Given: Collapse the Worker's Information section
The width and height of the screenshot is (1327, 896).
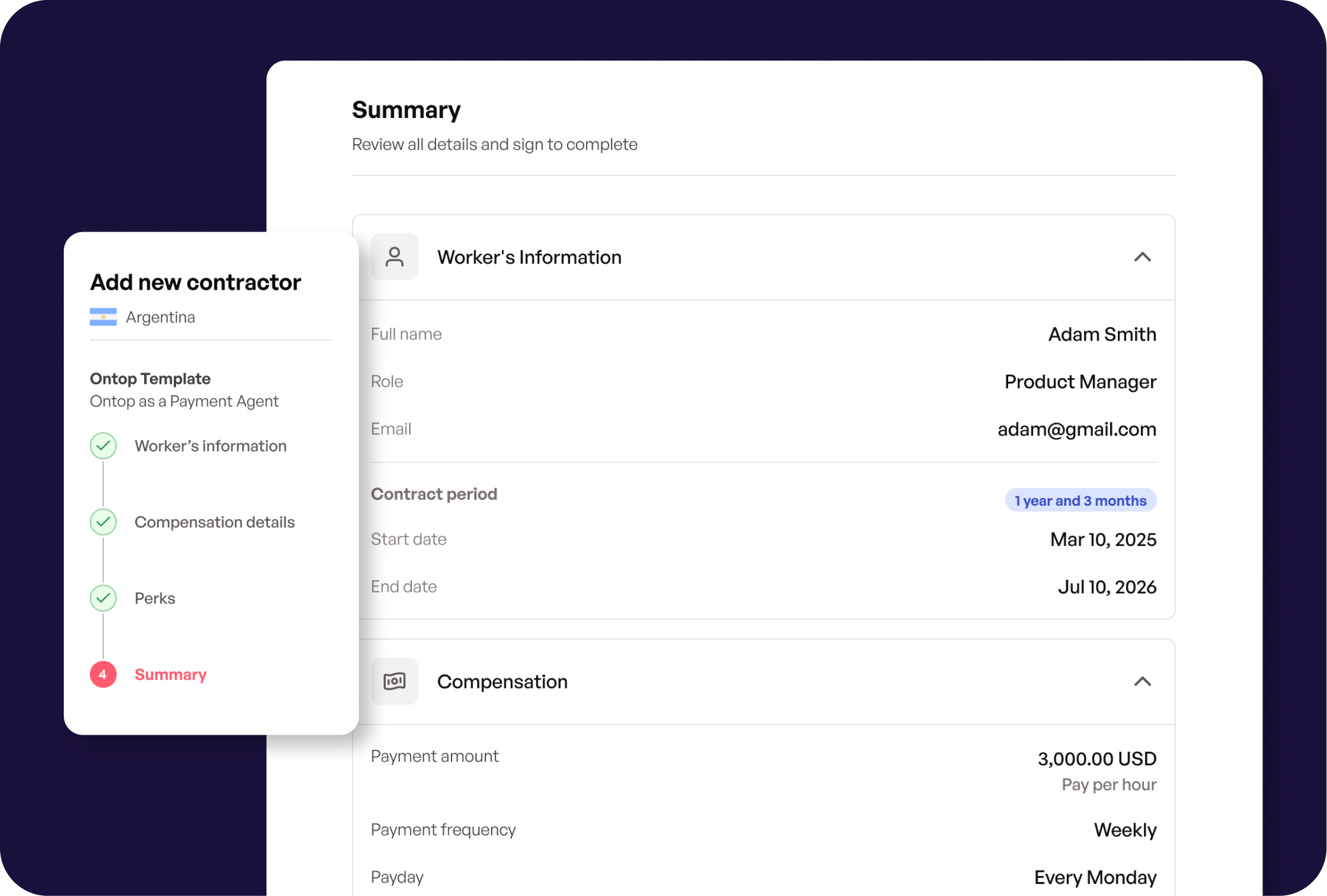Looking at the screenshot, I should point(1143,257).
